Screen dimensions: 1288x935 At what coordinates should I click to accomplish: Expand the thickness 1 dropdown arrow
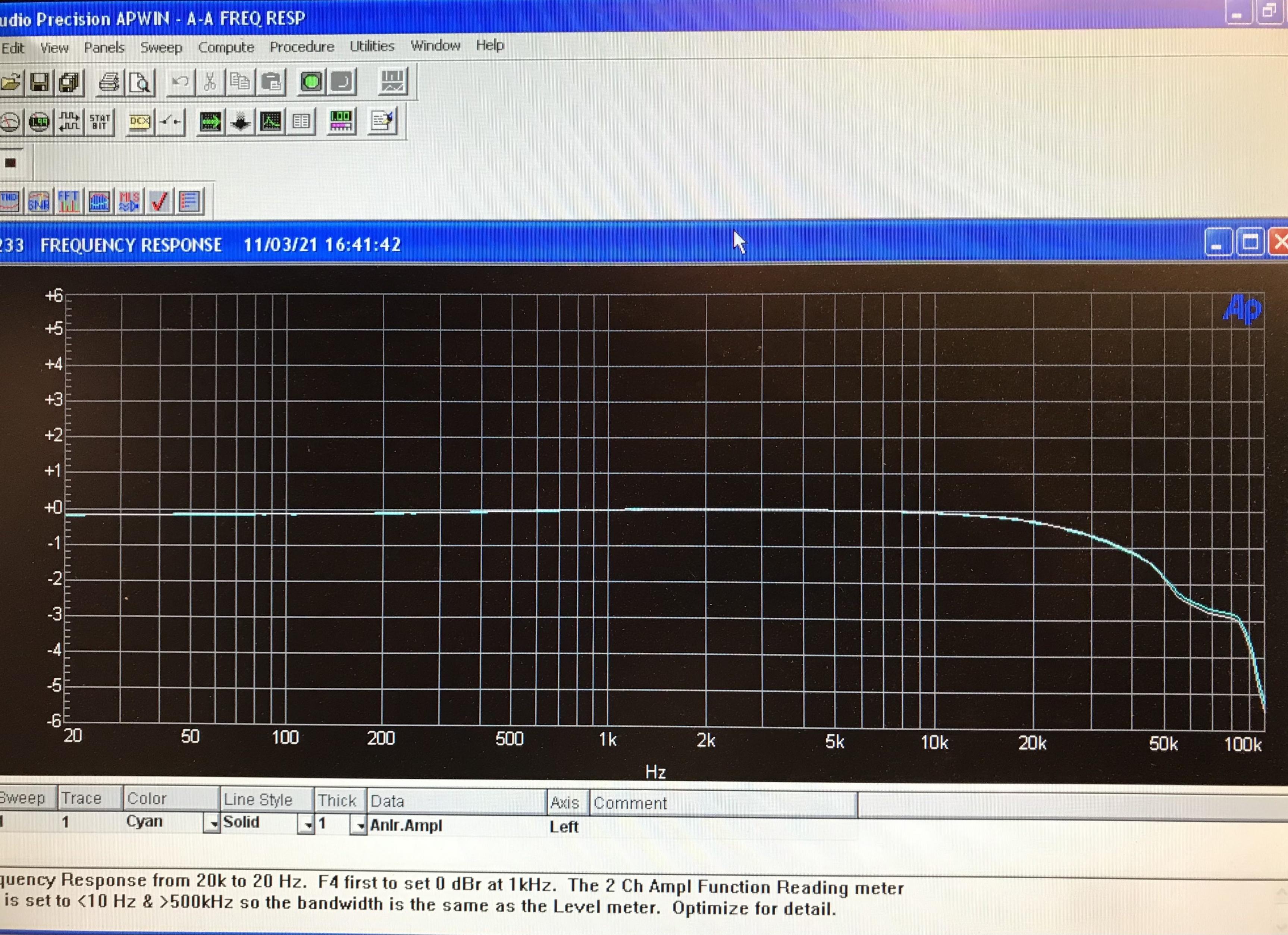358,825
